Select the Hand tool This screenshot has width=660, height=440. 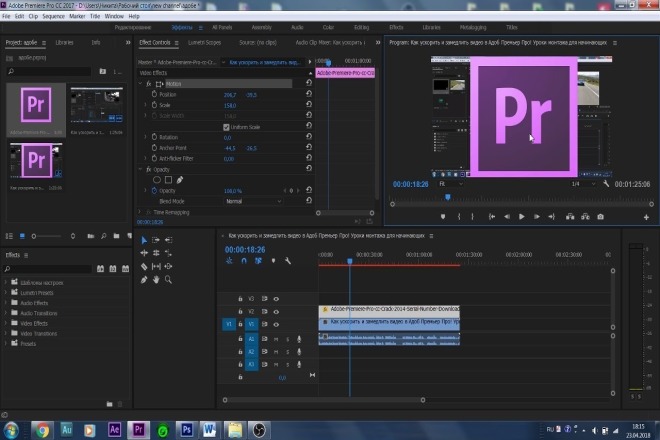coord(156,280)
